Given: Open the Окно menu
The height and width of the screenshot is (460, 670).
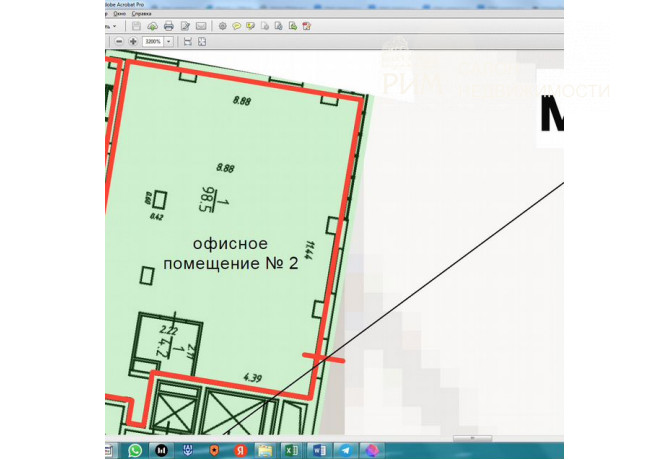Looking at the screenshot, I should [120, 14].
